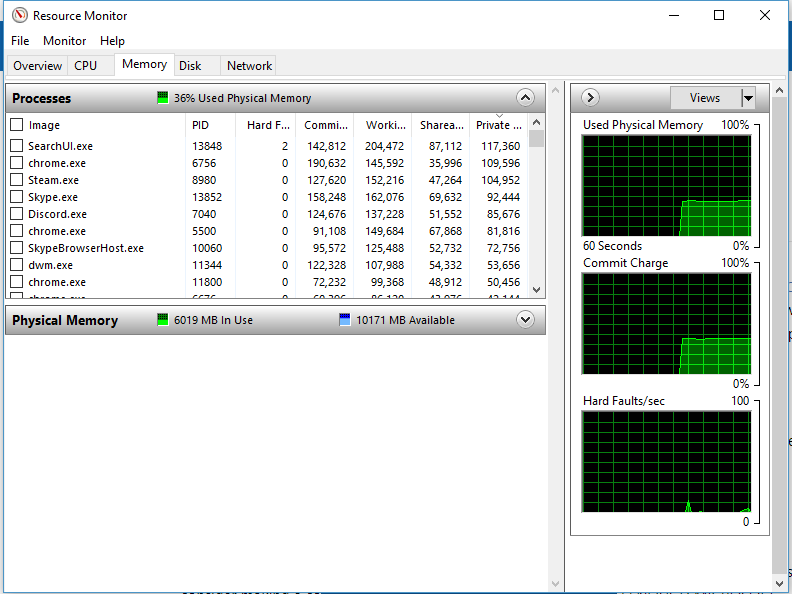Open the File menu

click(x=20, y=41)
